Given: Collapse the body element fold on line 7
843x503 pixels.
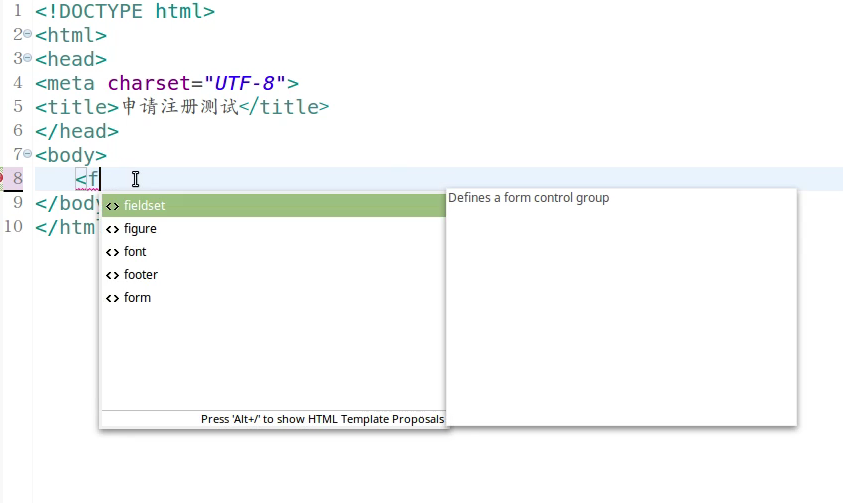Looking at the screenshot, I should click(x=28, y=154).
